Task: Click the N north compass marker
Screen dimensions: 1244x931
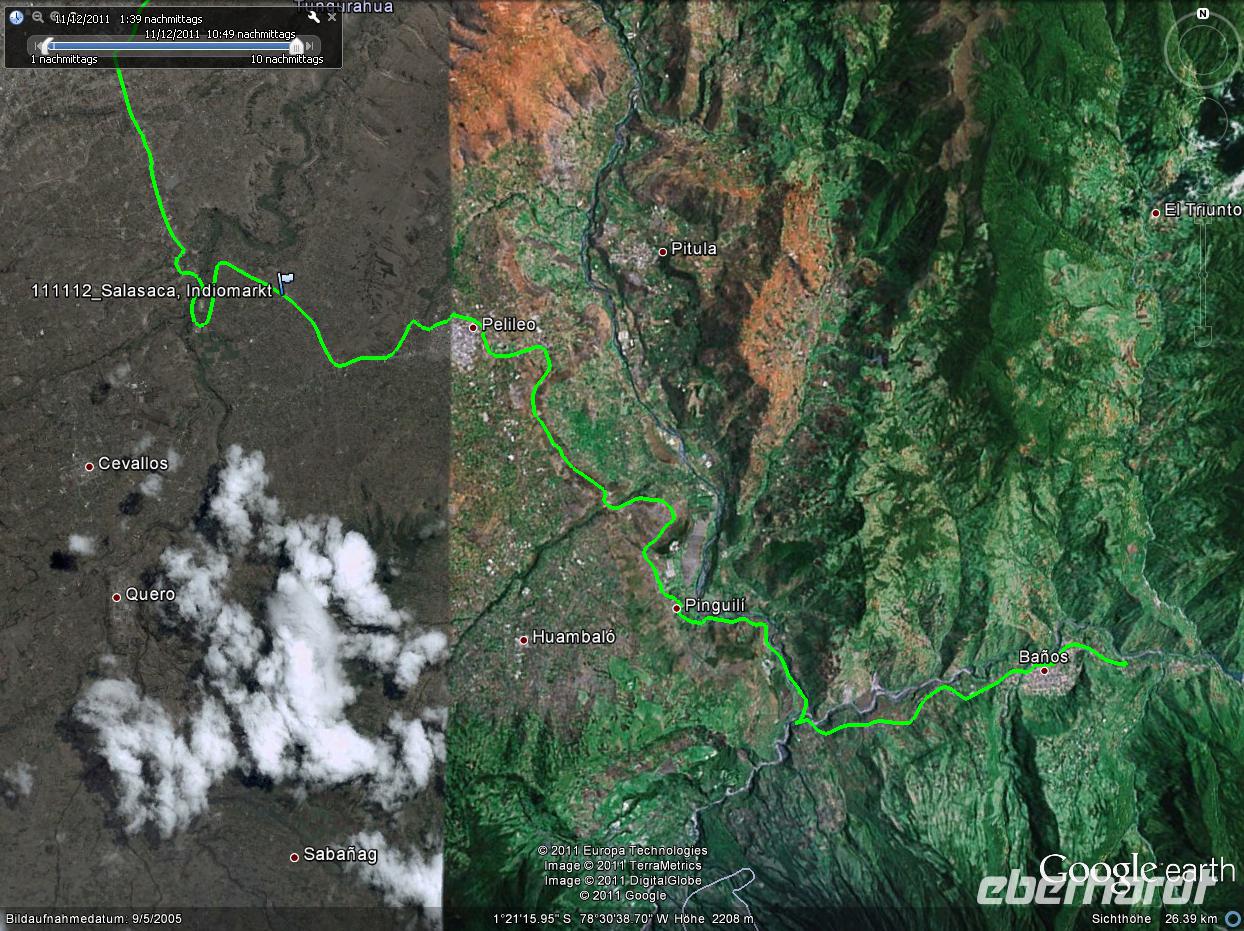Action: point(1203,14)
